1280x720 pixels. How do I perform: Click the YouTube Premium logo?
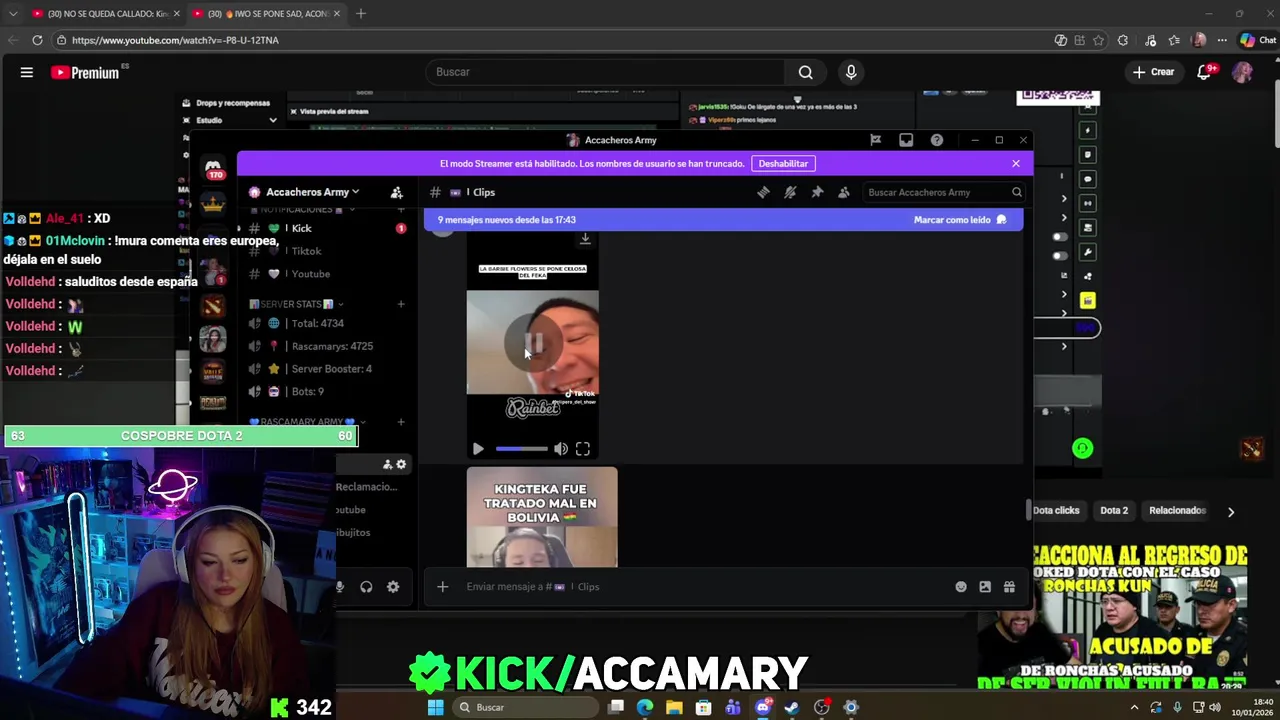85,72
